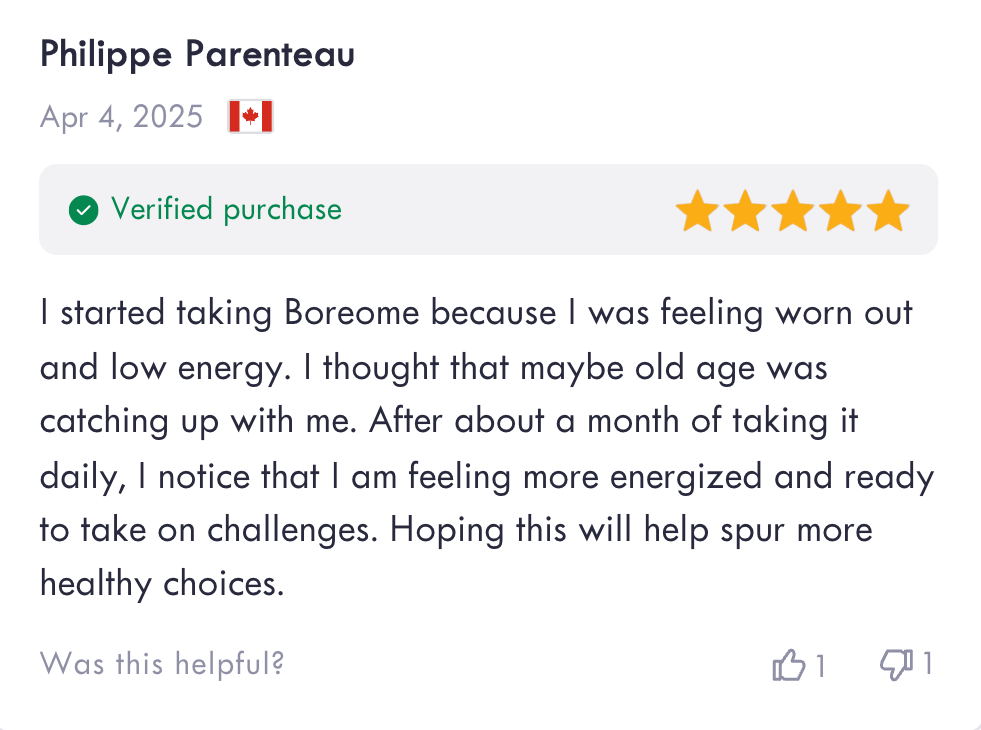The image size is (981, 730).
Task: Select the third rating star
Action: click(x=792, y=212)
